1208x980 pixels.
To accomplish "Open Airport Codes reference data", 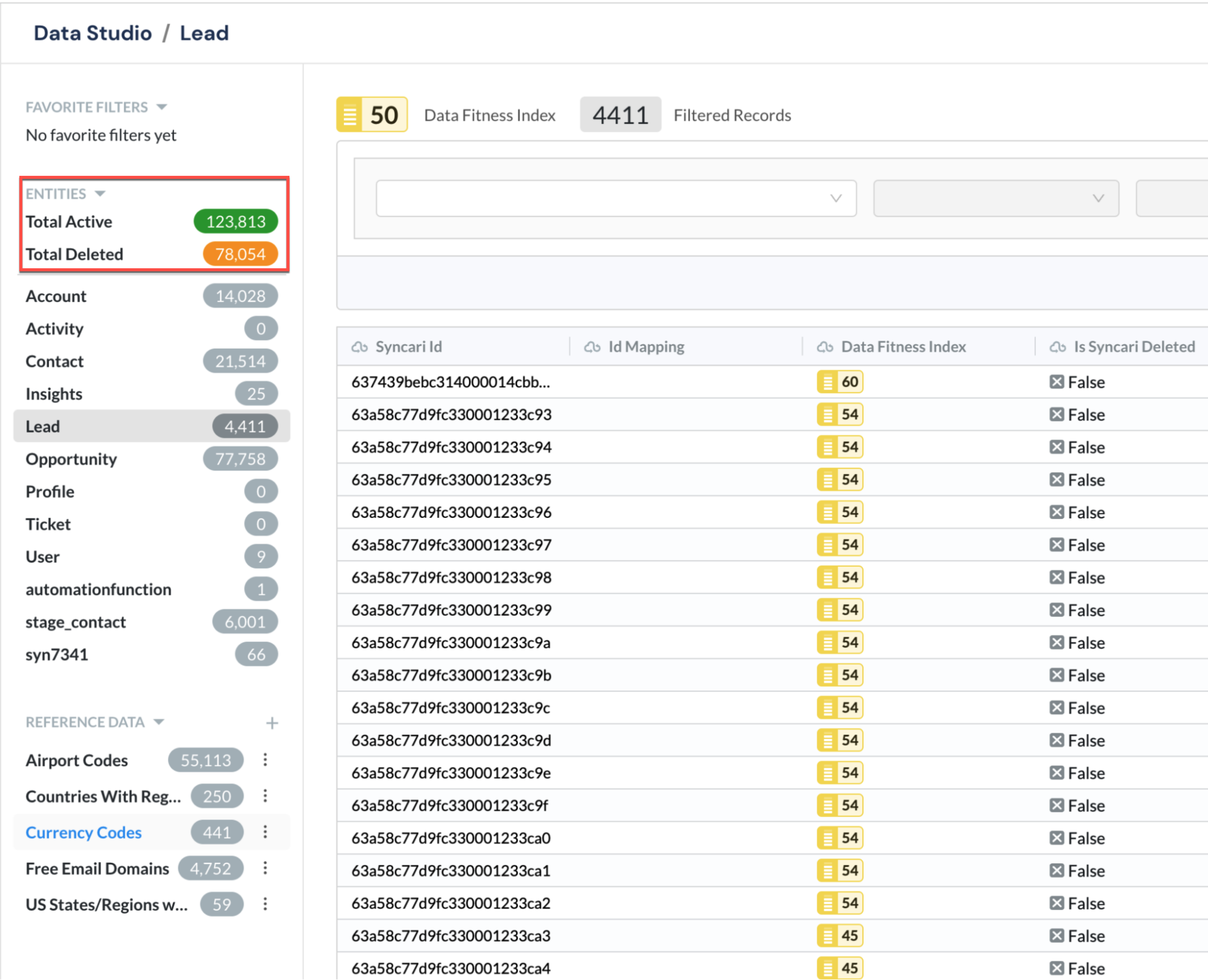I will coord(77,760).
